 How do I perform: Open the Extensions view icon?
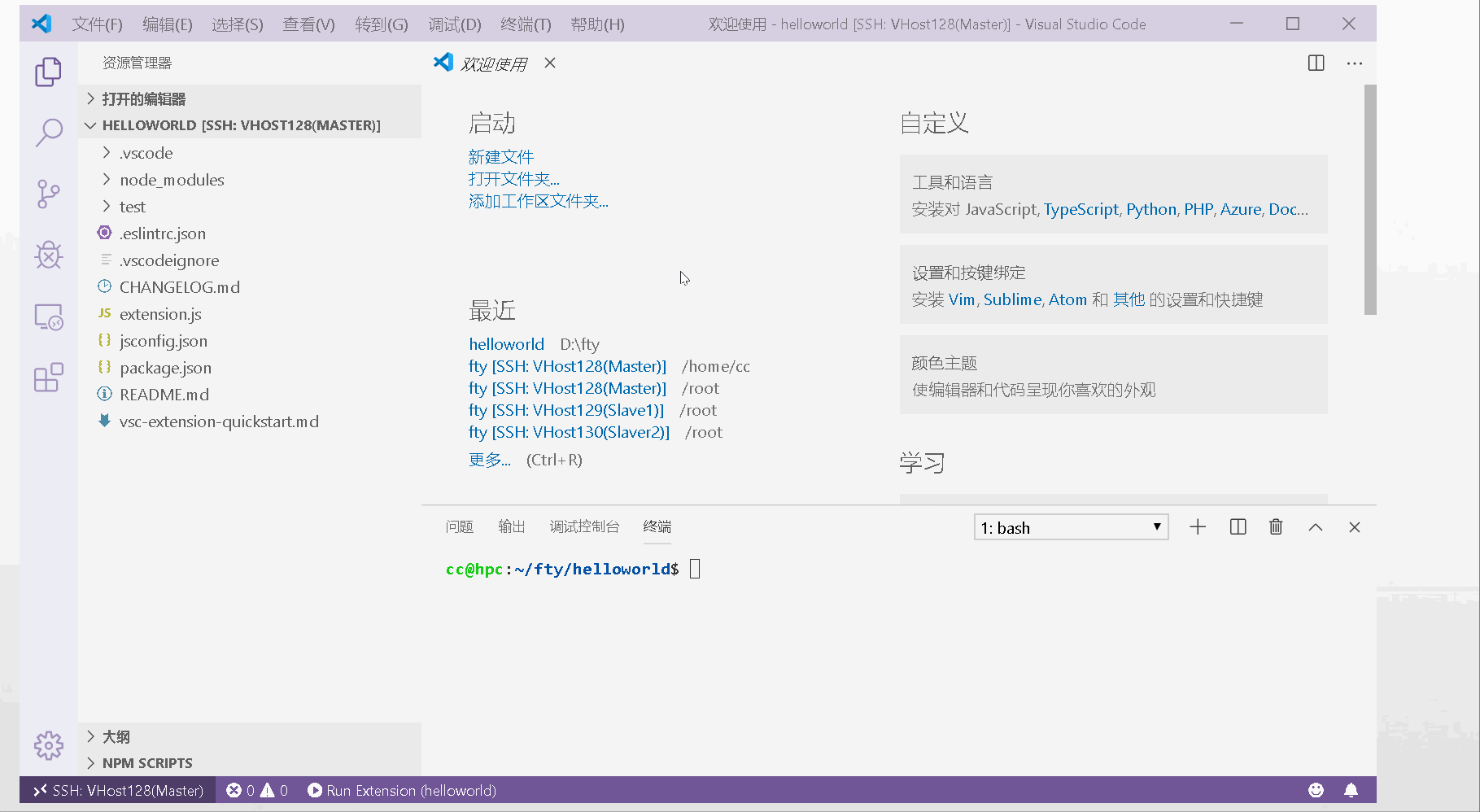48,378
